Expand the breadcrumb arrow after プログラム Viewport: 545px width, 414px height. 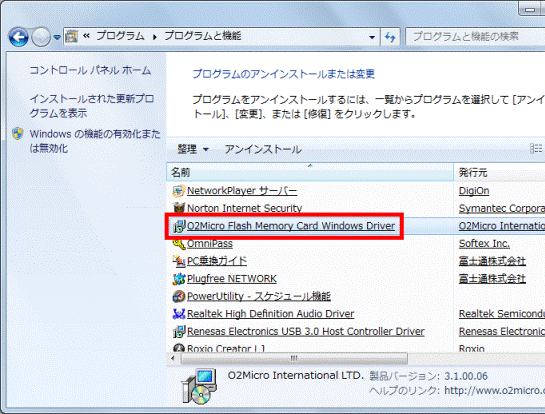coord(155,36)
